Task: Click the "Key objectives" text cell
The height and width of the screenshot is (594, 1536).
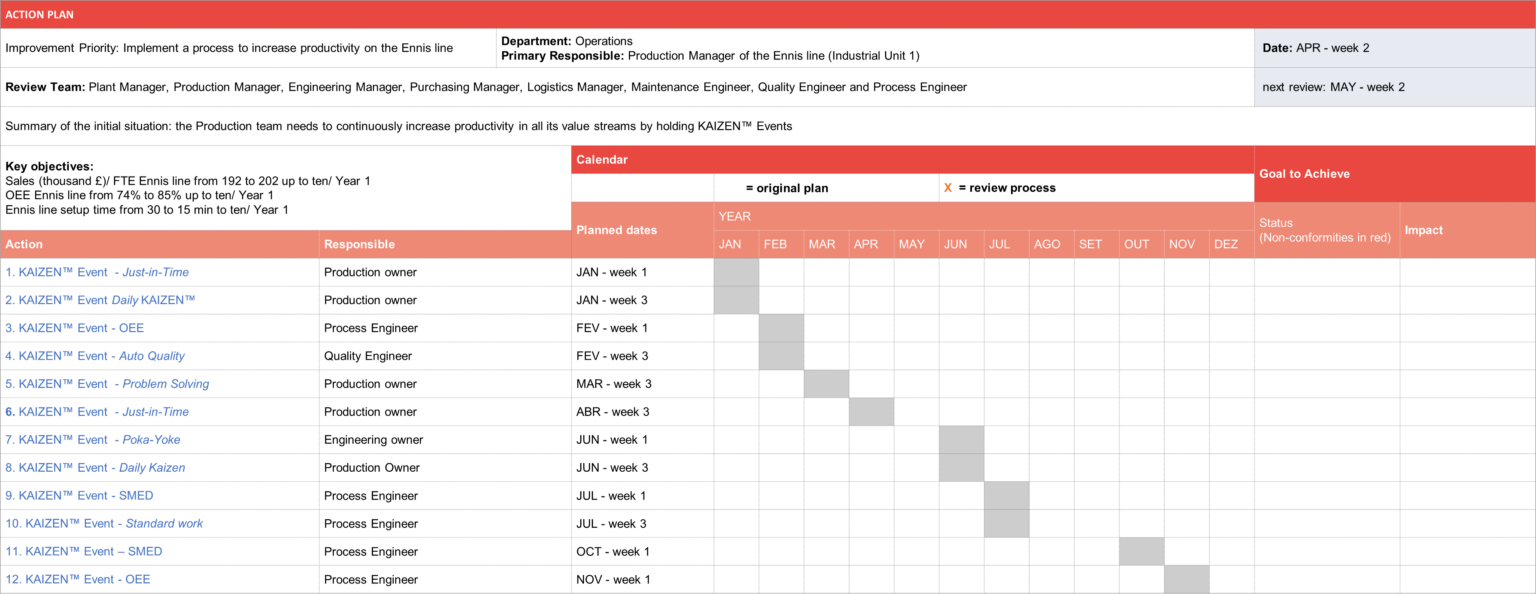Action: click(285, 188)
